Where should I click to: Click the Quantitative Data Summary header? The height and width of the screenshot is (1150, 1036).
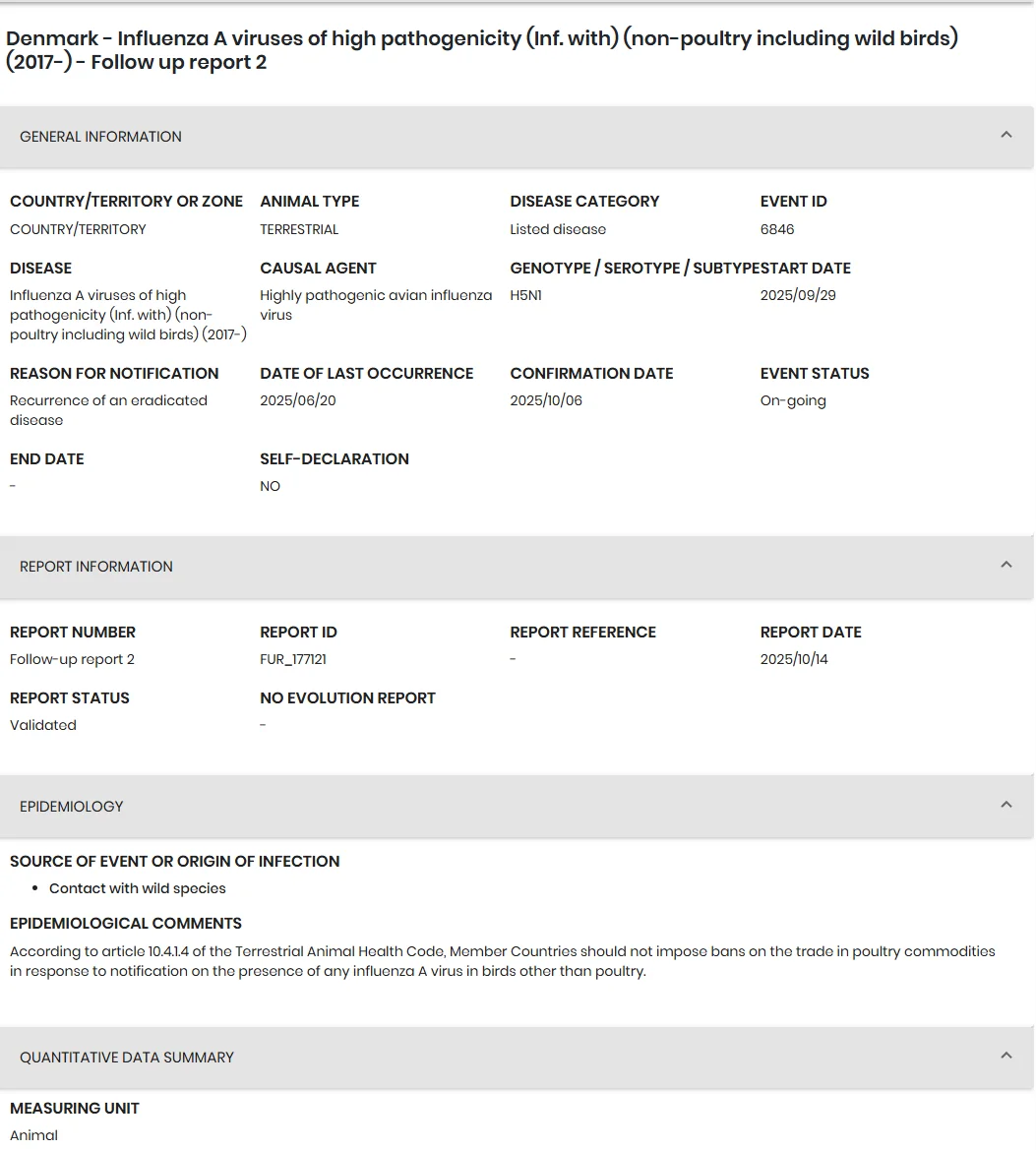coord(517,1058)
